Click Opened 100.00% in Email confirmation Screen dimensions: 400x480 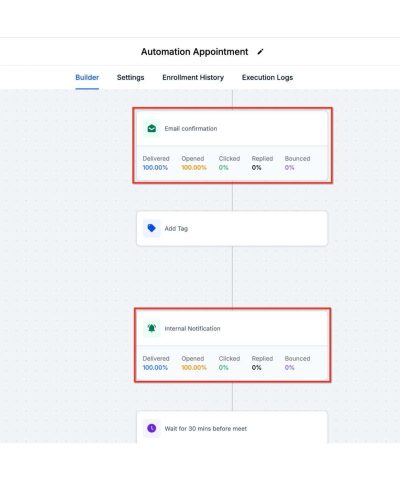[194, 163]
